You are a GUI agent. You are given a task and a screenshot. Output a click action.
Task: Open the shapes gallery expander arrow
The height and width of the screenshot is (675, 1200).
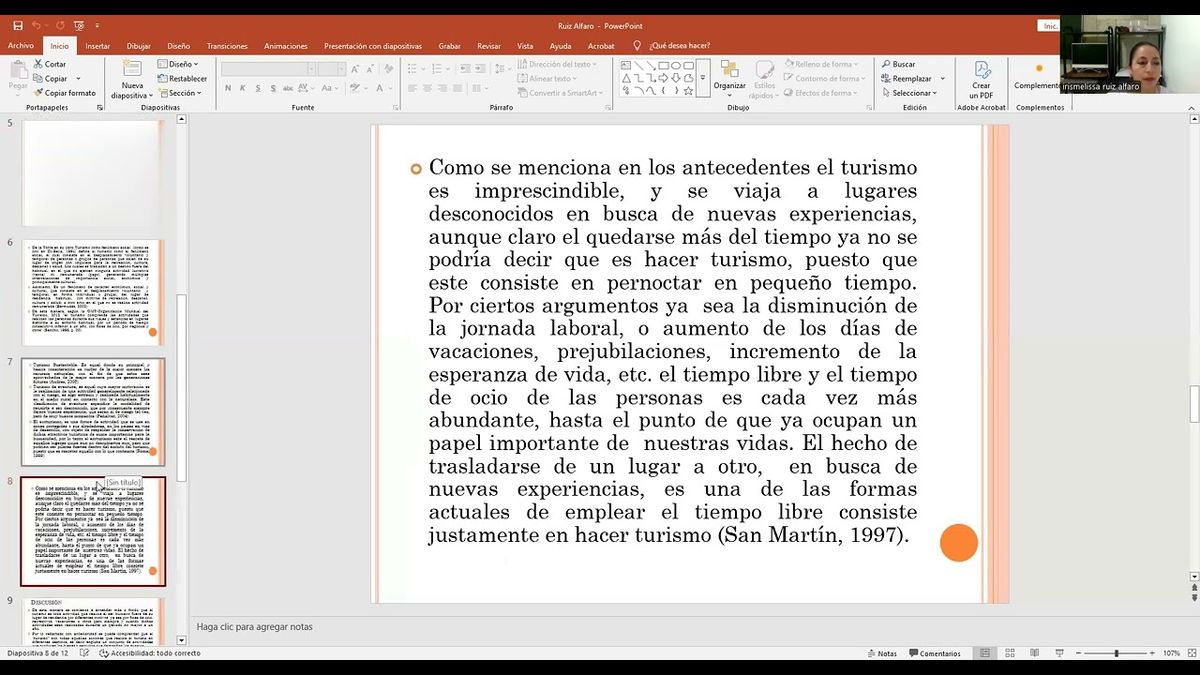(x=703, y=78)
